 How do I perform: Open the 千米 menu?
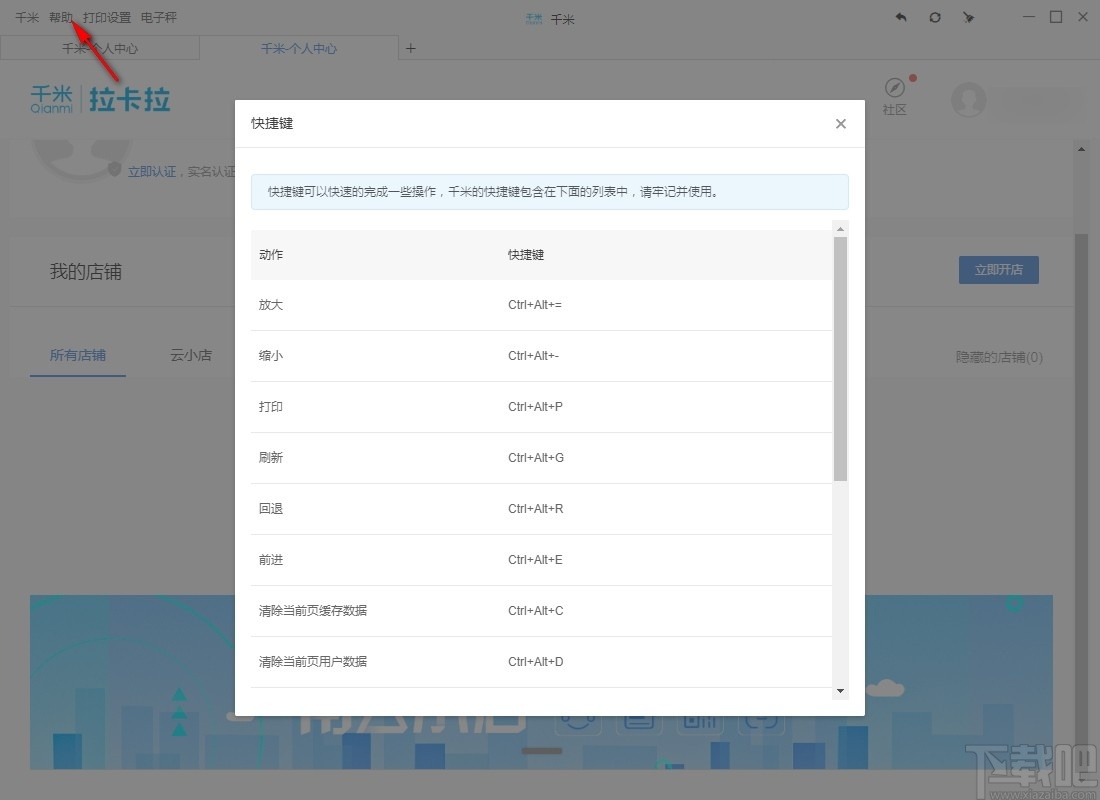[x=26, y=17]
